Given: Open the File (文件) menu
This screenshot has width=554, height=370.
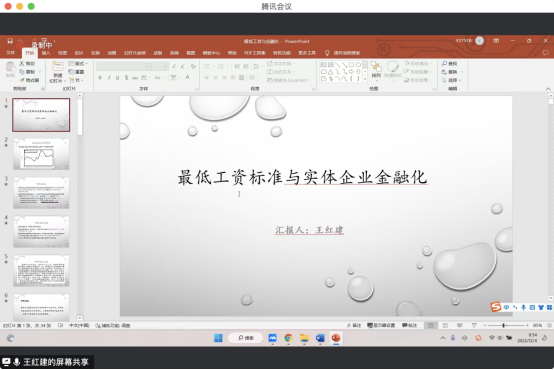Looking at the screenshot, I should (11, 53).
